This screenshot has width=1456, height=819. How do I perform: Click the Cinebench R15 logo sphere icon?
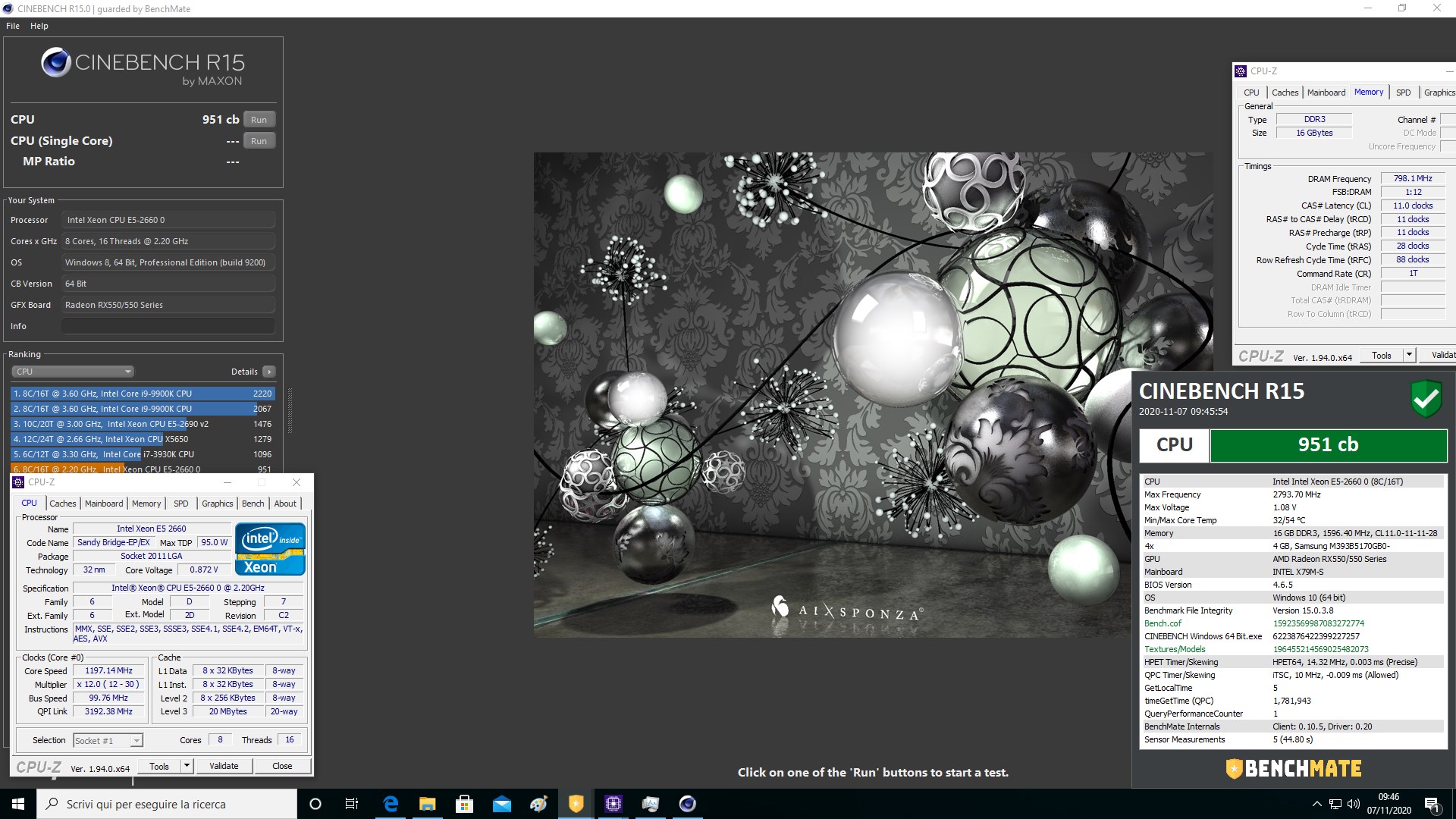(x=56, y=62)
